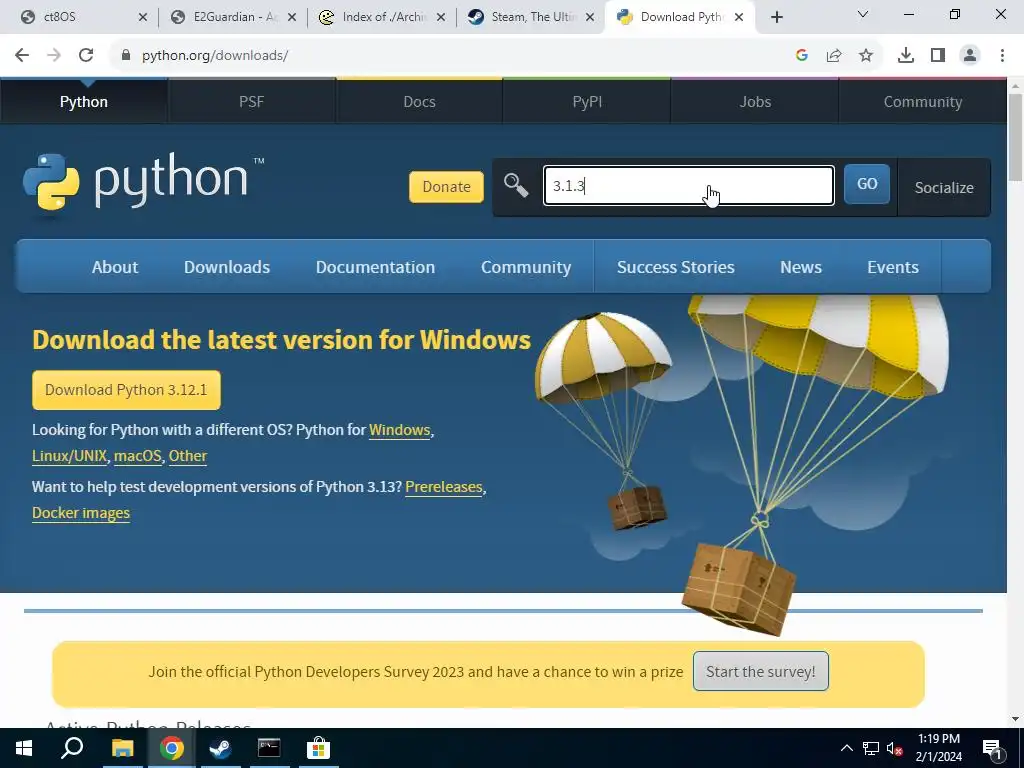Open the taskbar search icon

(x=72, y=748)
